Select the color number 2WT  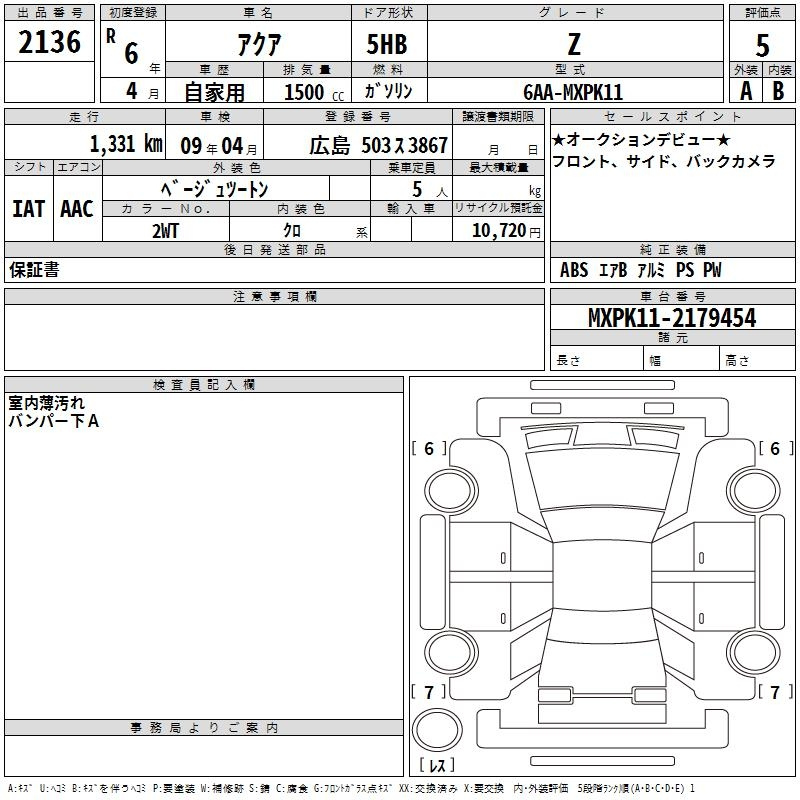coord(166,230)
